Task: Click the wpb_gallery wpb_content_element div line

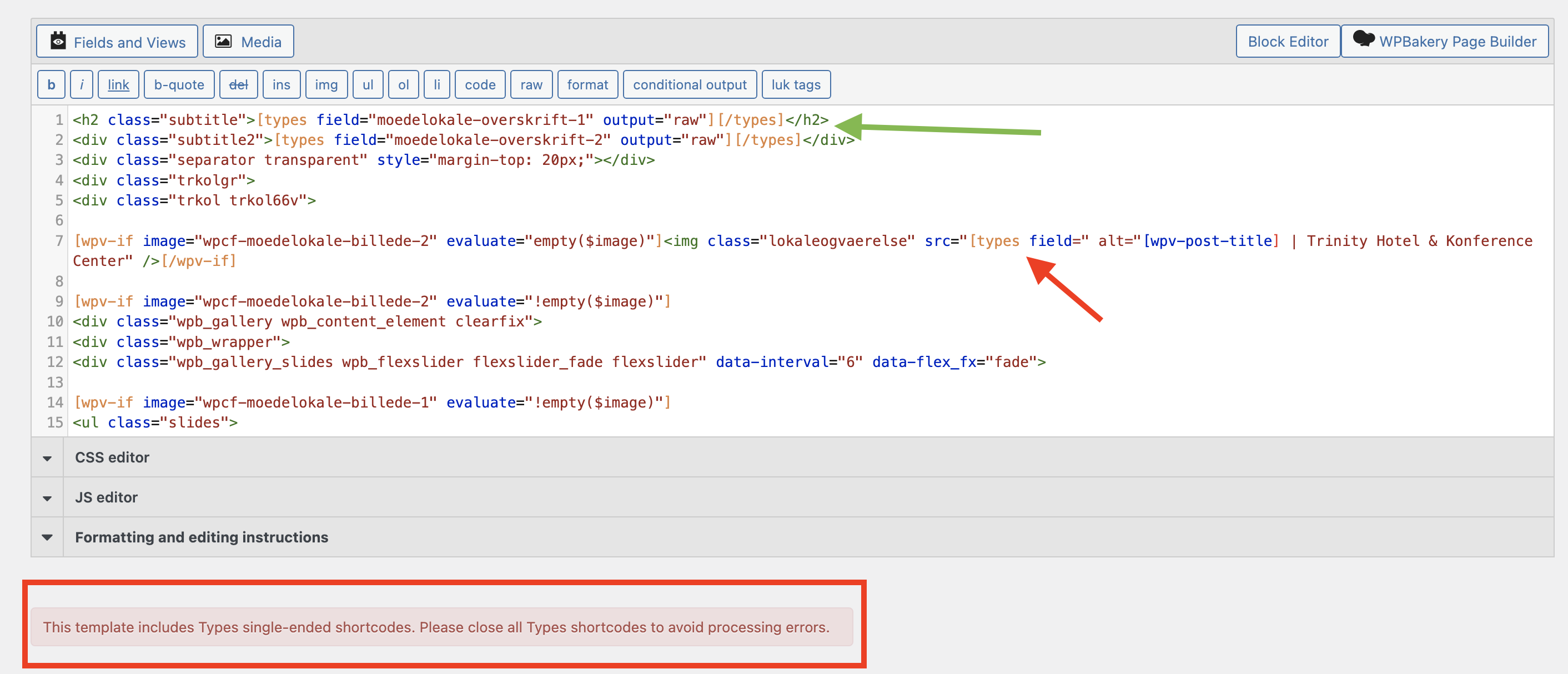Action: pyautogui.click(x=308, y=322)
